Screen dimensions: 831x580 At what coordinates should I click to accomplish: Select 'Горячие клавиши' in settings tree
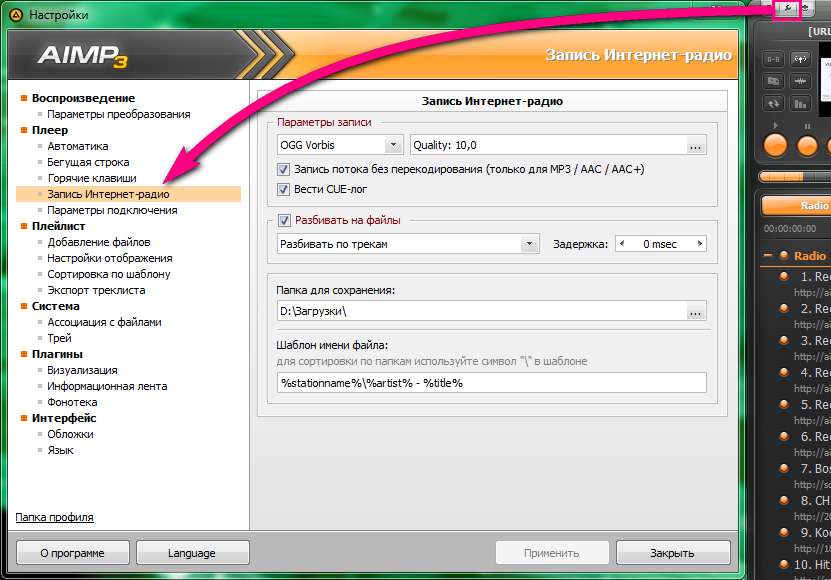tap(88, 178)
